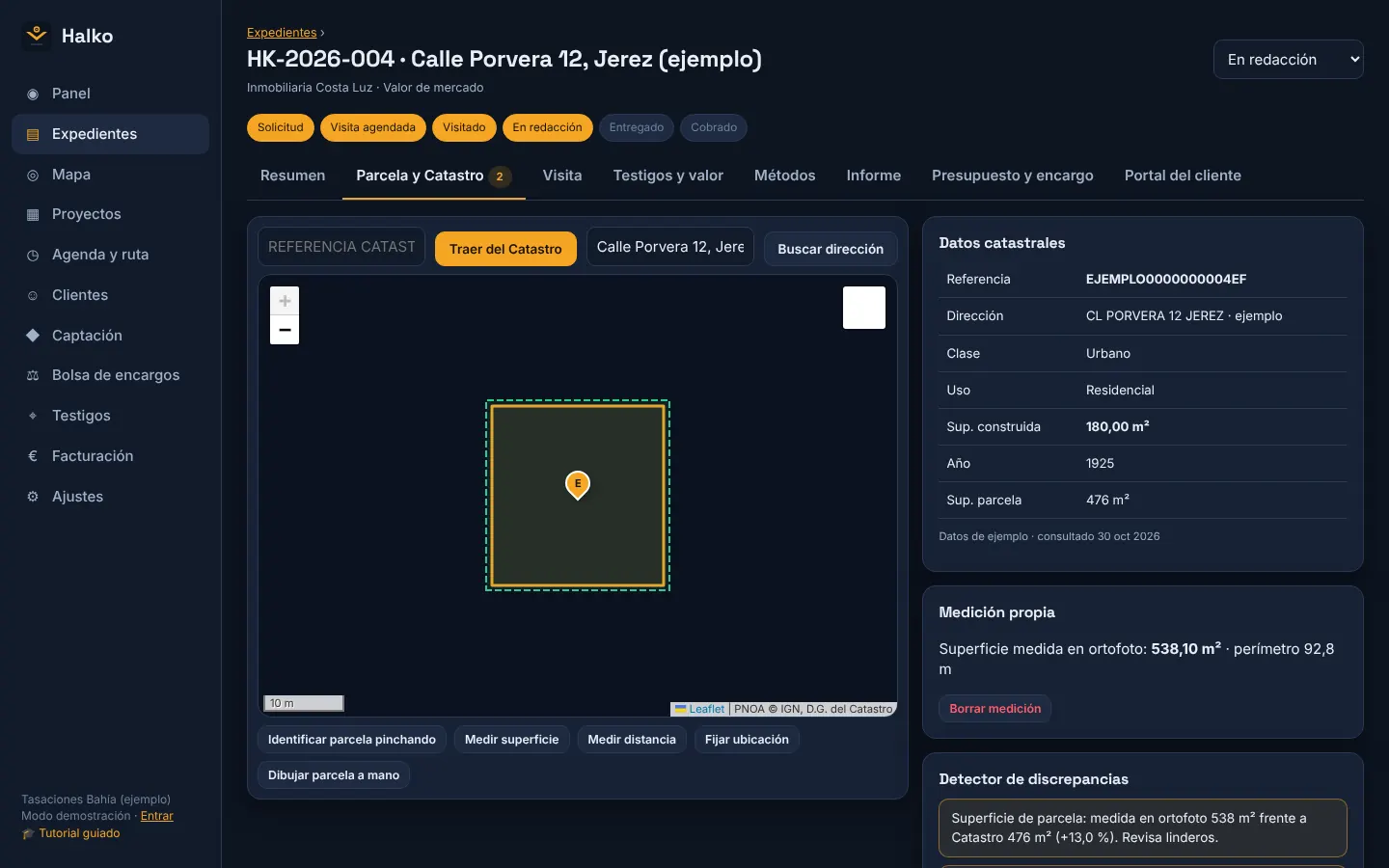The height and width of the screenshot is (868, 1389).
Task: Open Panel via its sidebar icon
Action: tap(33, 94)
